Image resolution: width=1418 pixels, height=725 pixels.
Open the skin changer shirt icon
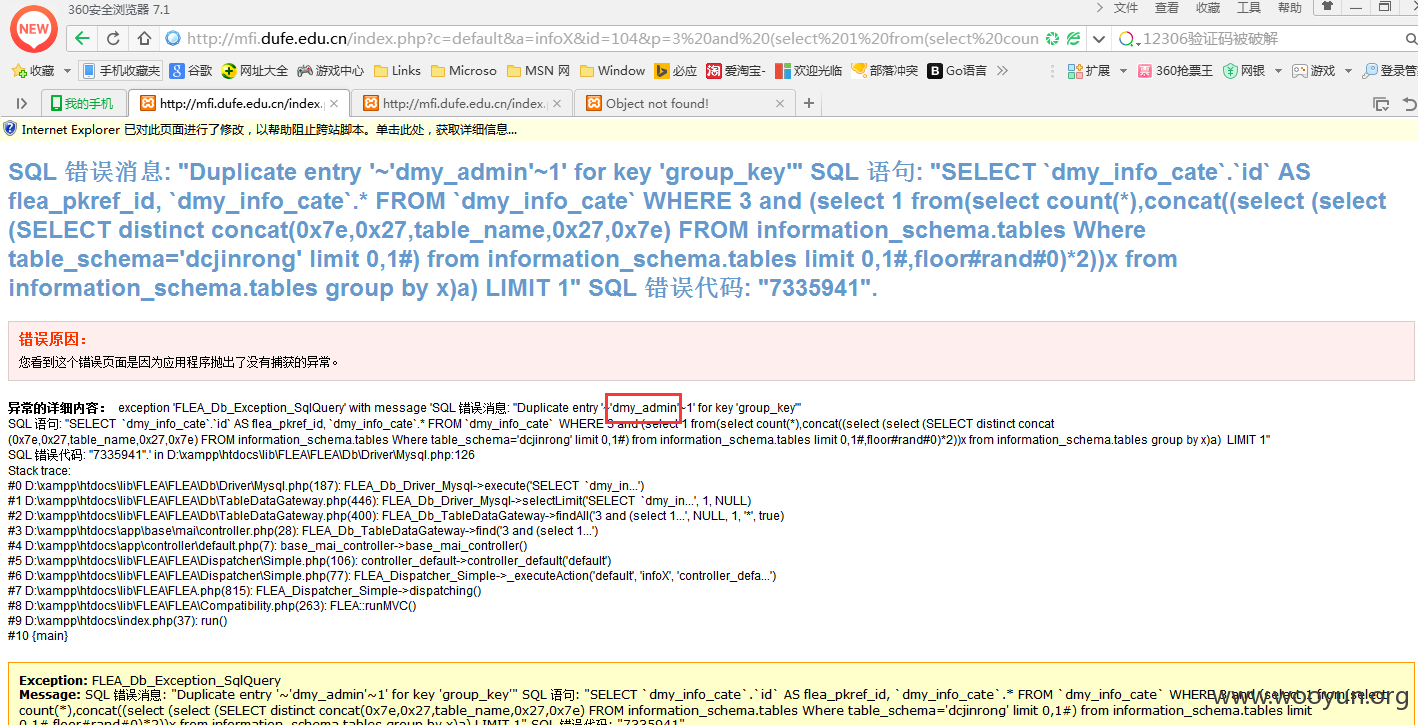point(1328,6)
